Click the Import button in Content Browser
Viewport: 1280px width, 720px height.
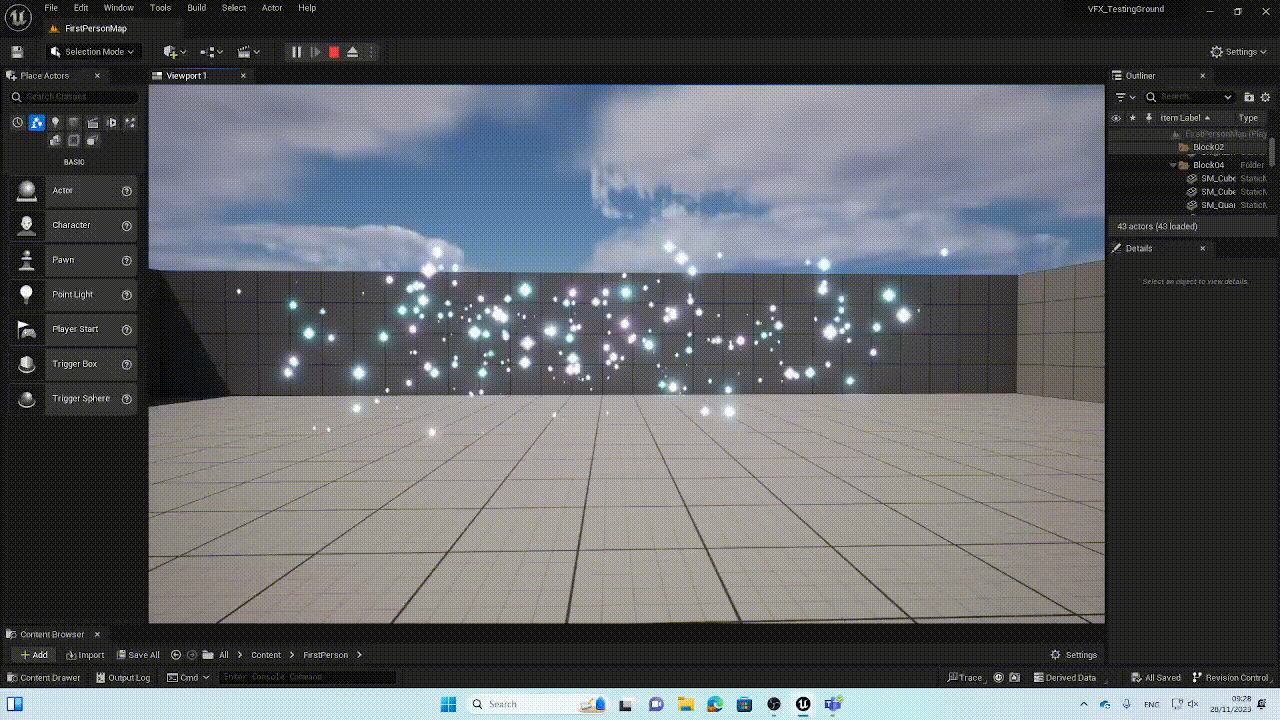(x=85, y=655)
